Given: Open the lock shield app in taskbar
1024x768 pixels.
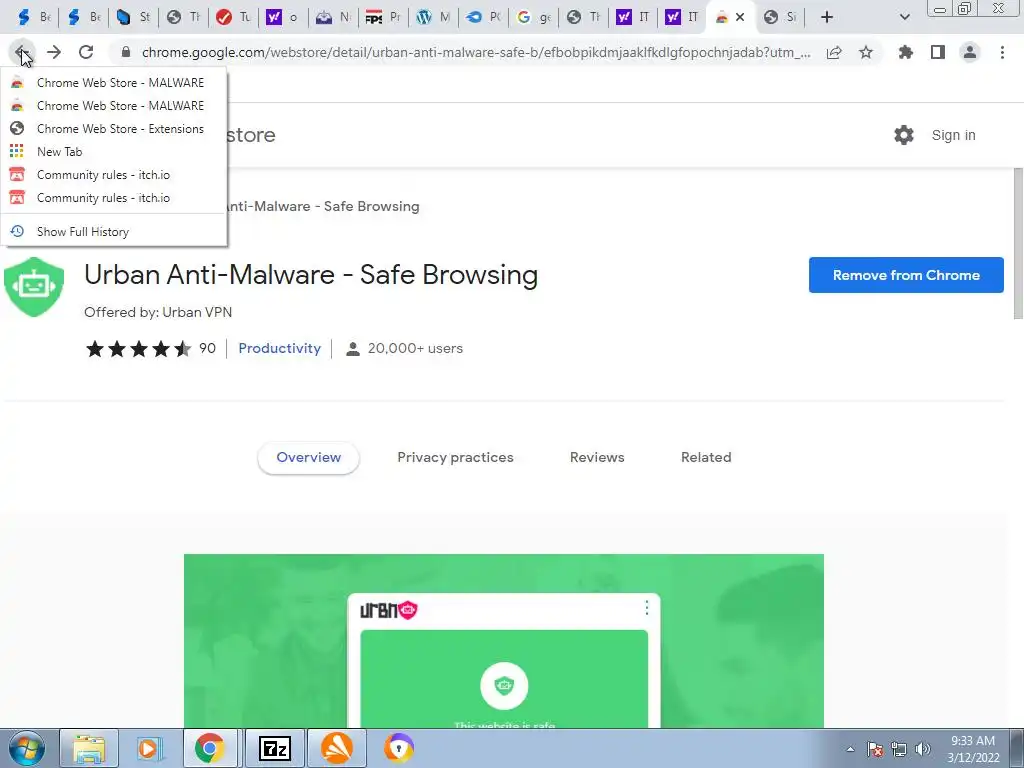Looking at the screenshot, I should (398, 748).
